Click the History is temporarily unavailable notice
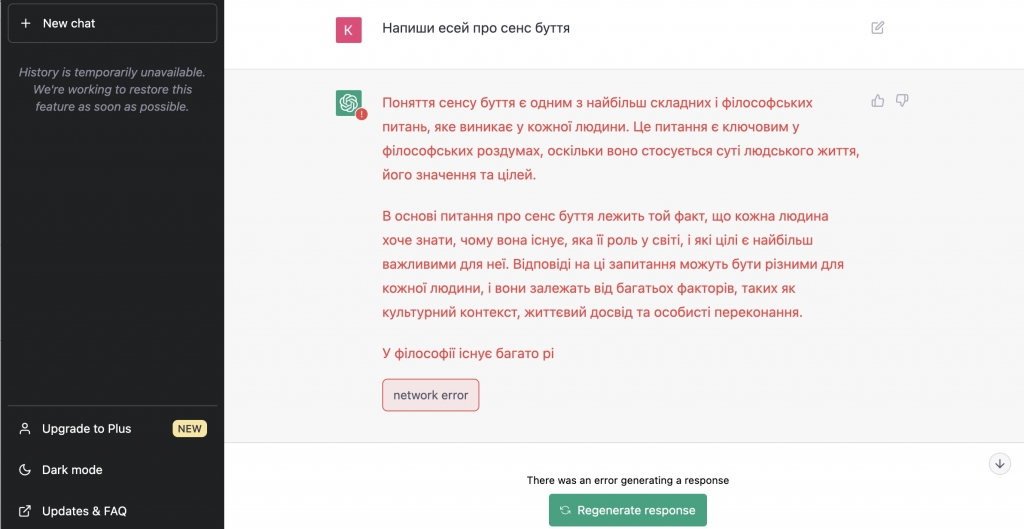 [112, 89]
